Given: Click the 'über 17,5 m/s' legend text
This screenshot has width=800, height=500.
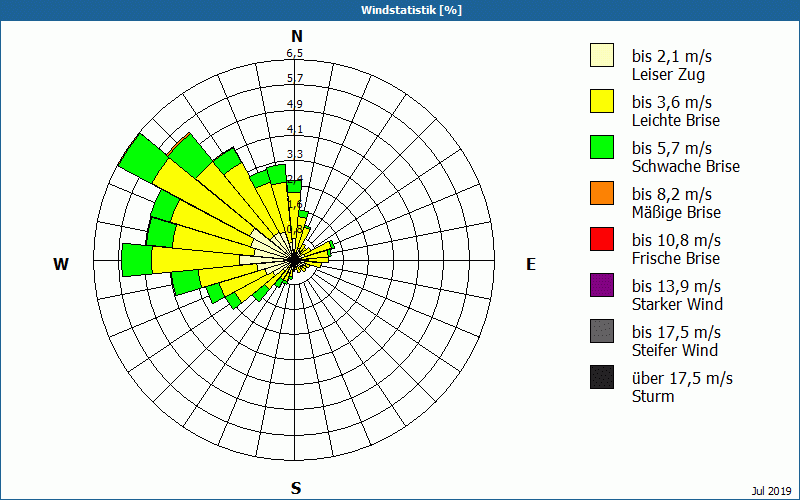Looking at the screenshot, I should [683, 379].
